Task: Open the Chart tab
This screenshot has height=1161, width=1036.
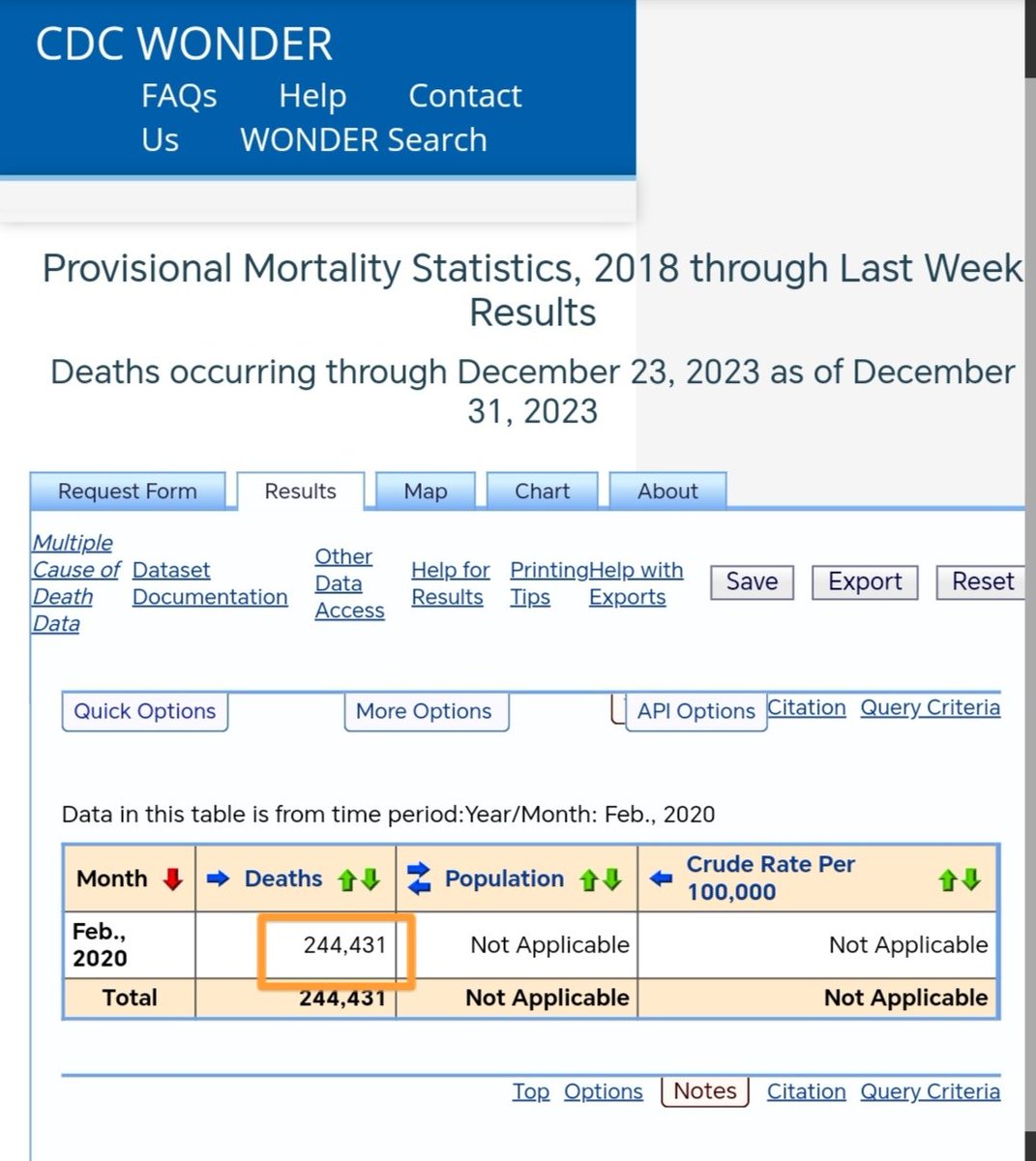Action: 542,491
